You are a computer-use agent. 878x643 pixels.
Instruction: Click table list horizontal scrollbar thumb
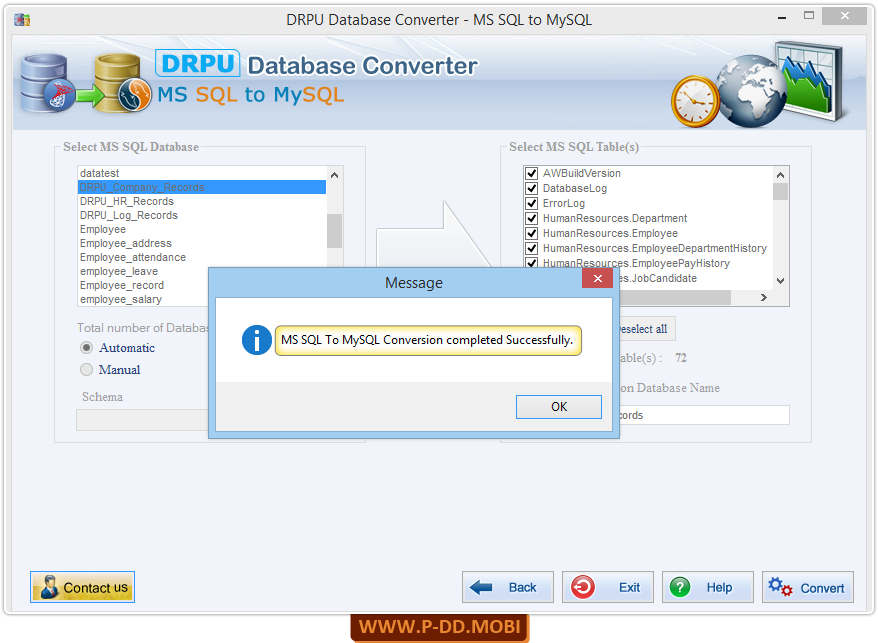[x=675, y=297]
